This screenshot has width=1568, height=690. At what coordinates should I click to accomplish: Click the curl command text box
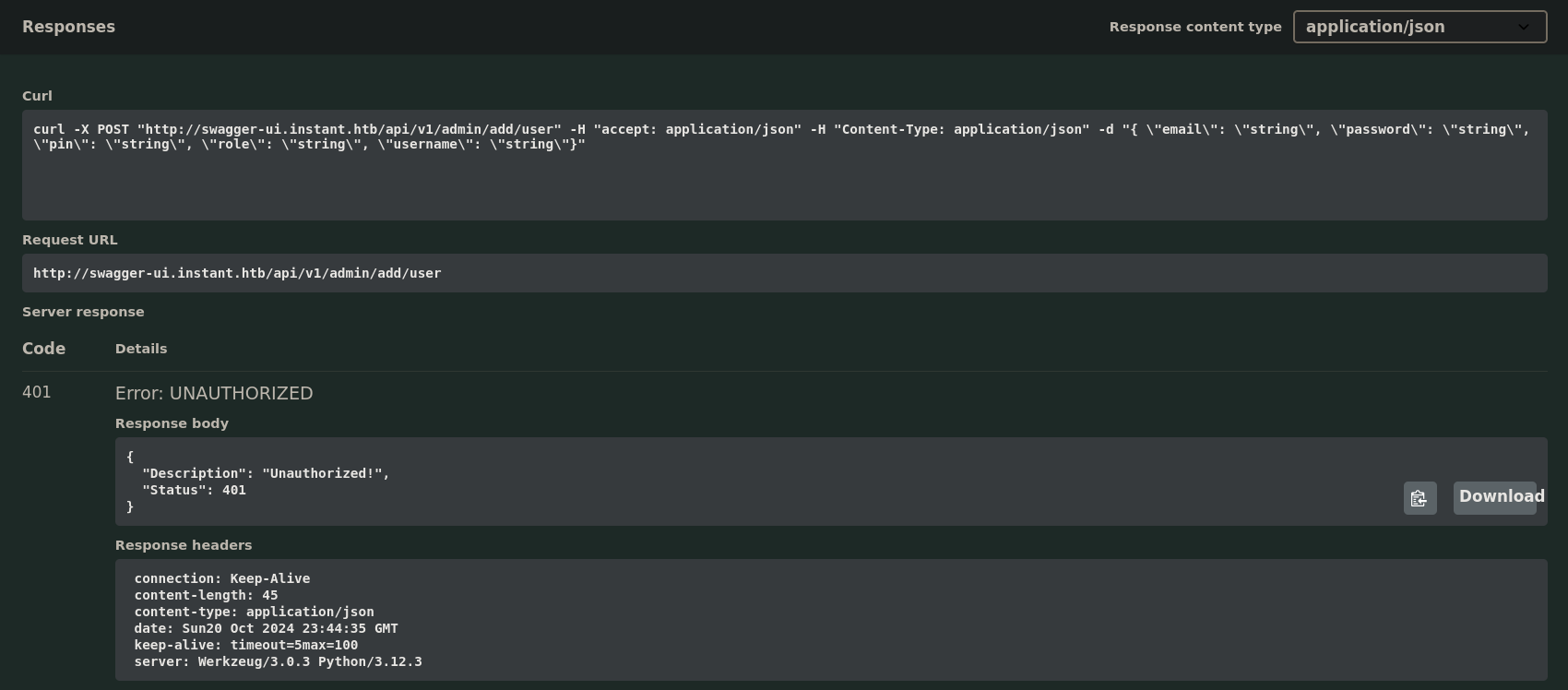click(784, 165)
